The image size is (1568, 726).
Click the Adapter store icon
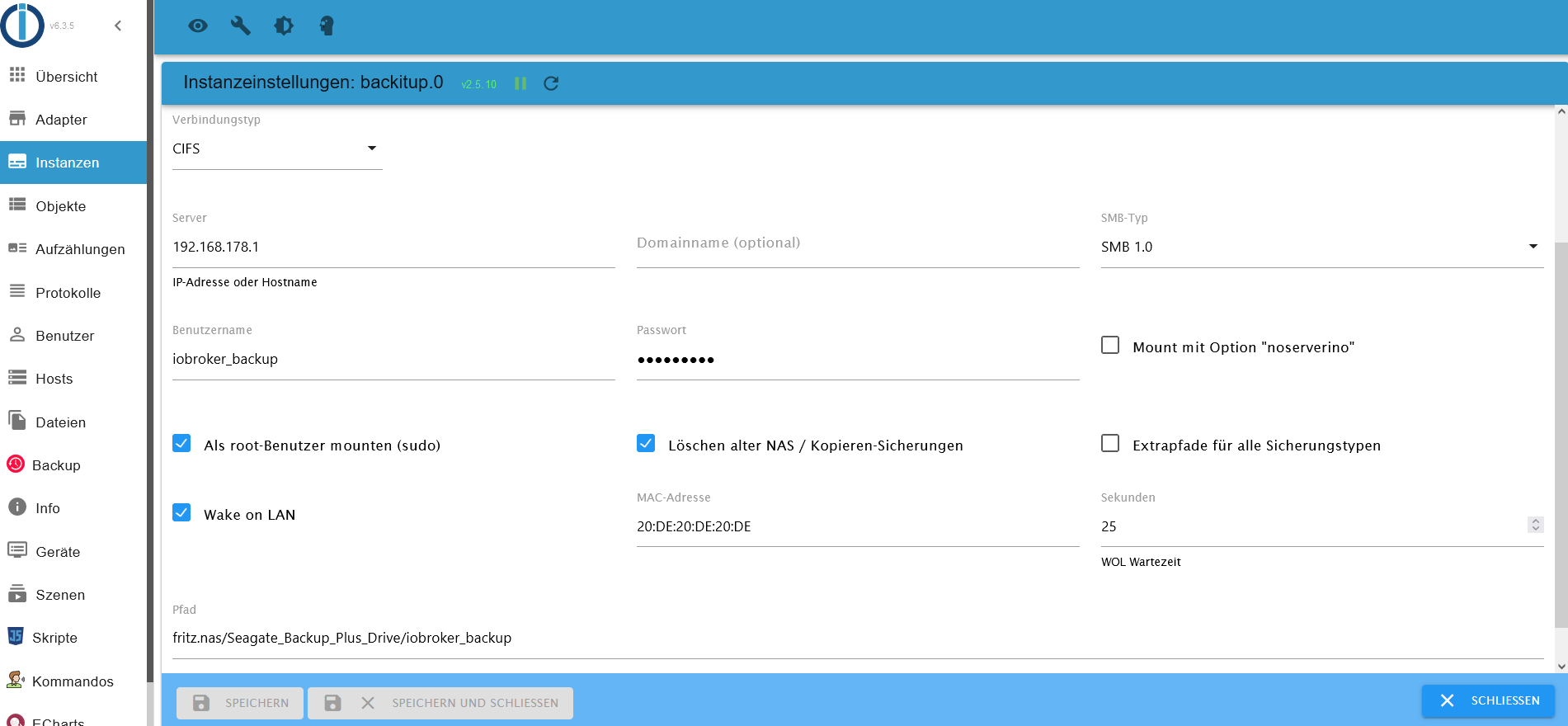pos(17,119)
